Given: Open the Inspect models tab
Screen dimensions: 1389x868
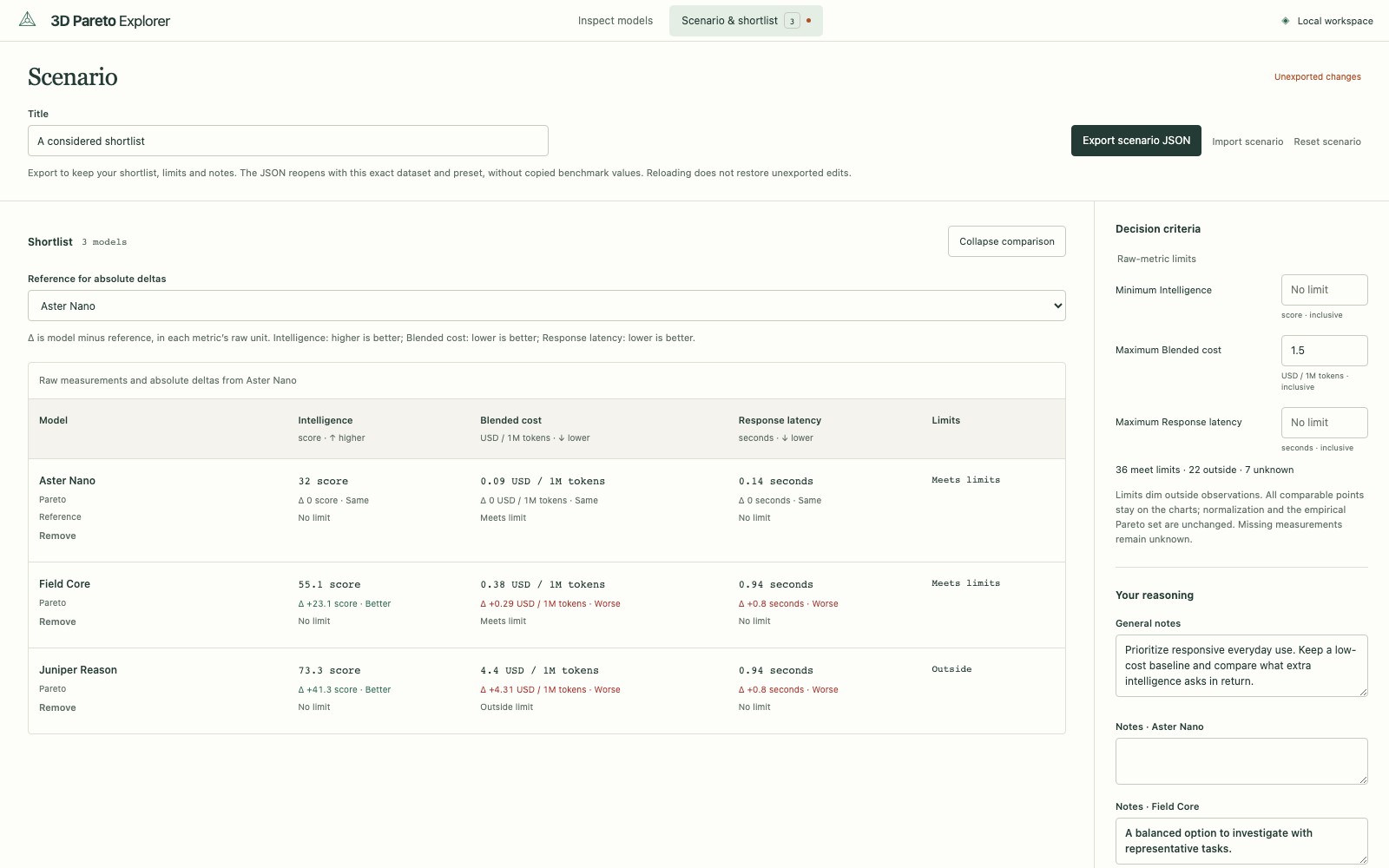Looking at the screenshot, I should [616, 21].
